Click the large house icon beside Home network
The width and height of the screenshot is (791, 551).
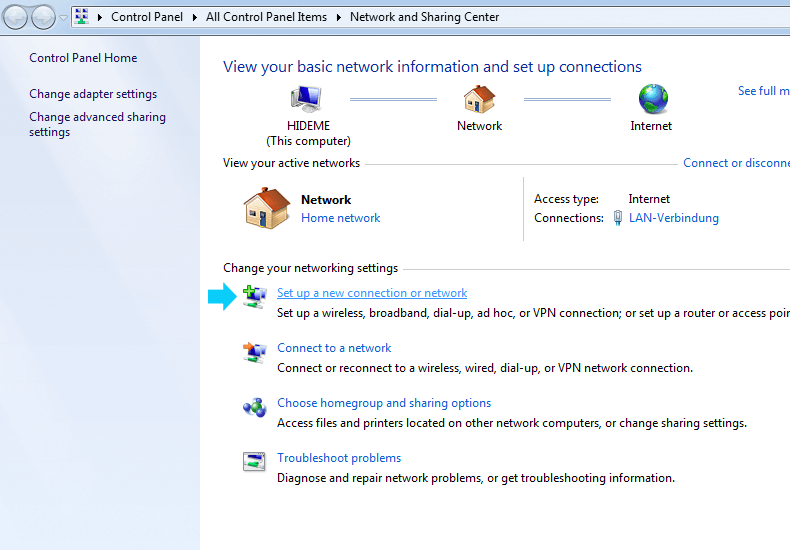(267, 208)
